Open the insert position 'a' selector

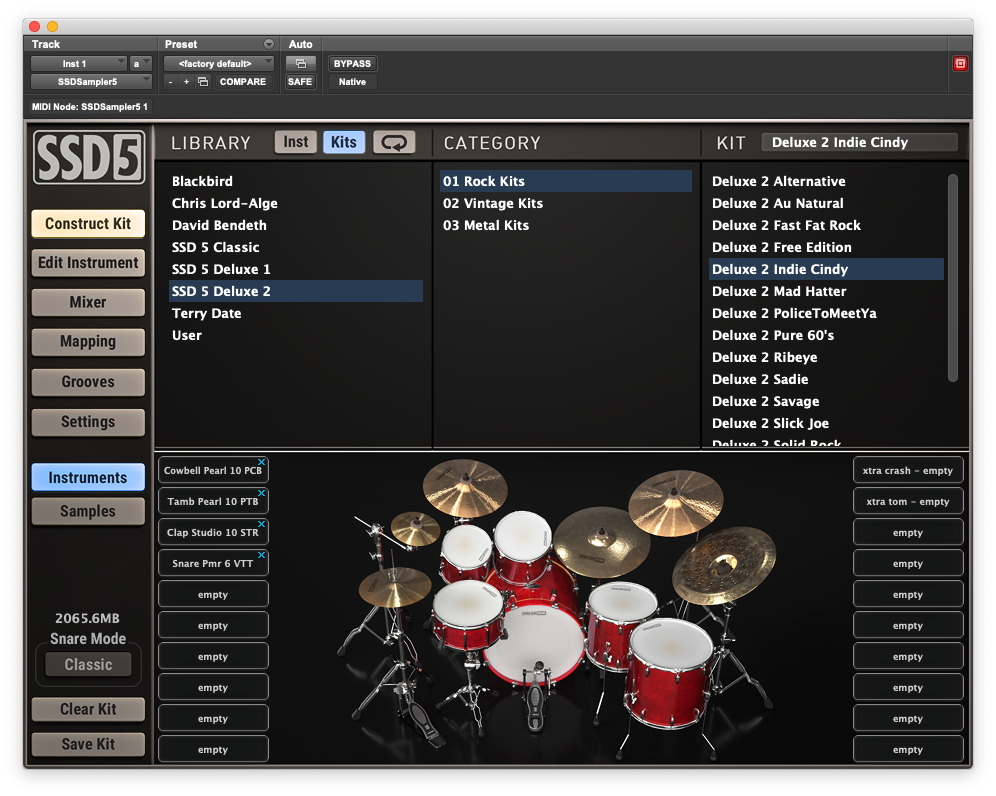(x=140, y=64)
